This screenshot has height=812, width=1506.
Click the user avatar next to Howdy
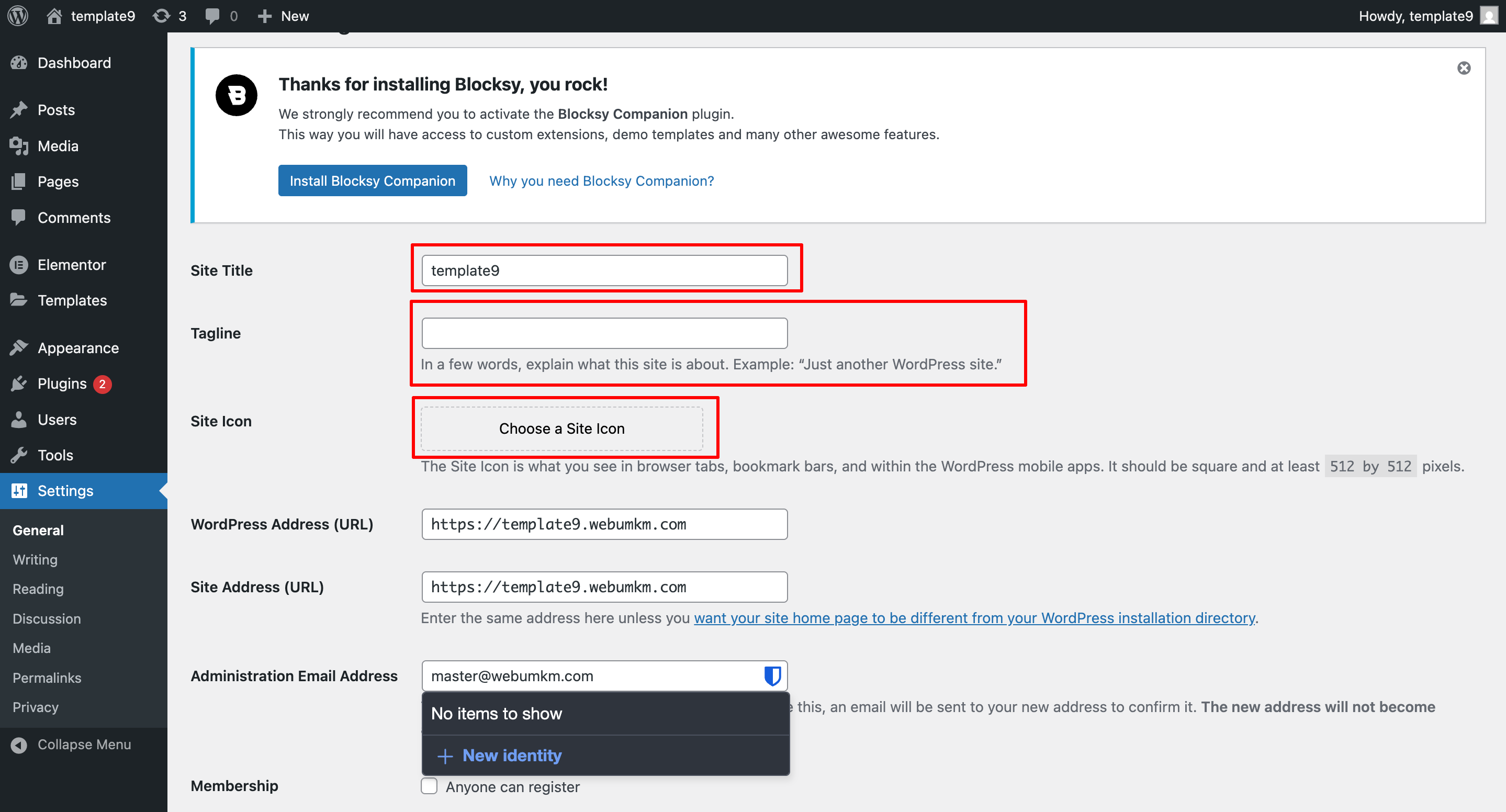coord(1488,16)
